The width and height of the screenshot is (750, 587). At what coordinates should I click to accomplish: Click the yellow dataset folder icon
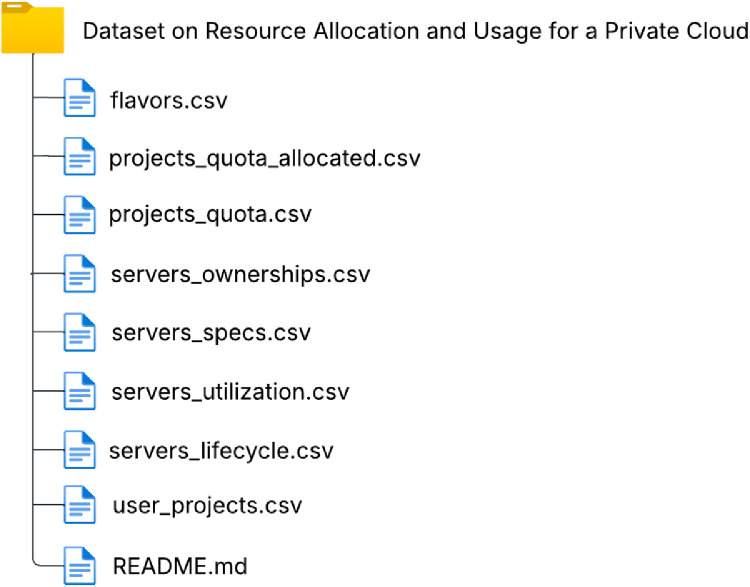[33, 28]
